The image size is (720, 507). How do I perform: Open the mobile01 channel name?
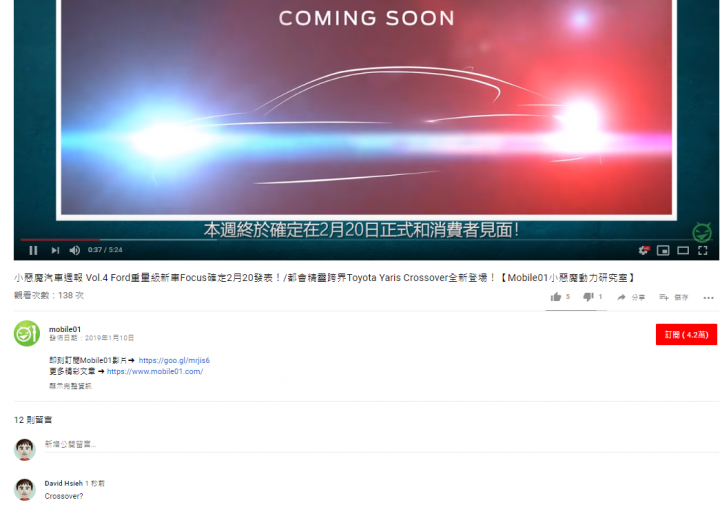pos(65,329)
